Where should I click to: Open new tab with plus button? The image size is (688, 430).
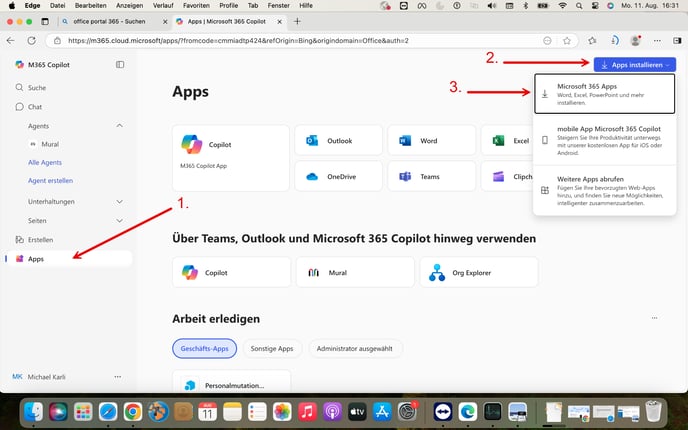(x=297, y=21)
